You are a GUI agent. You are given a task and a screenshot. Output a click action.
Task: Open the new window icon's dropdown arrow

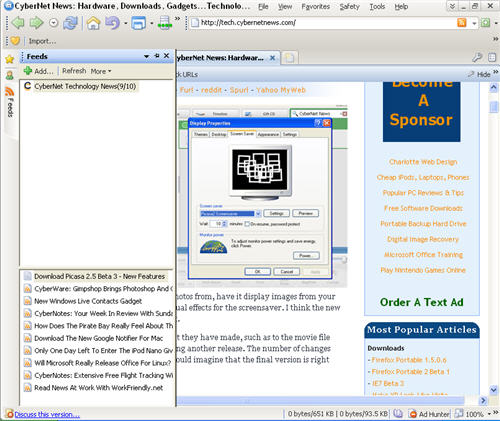(151, 23)
